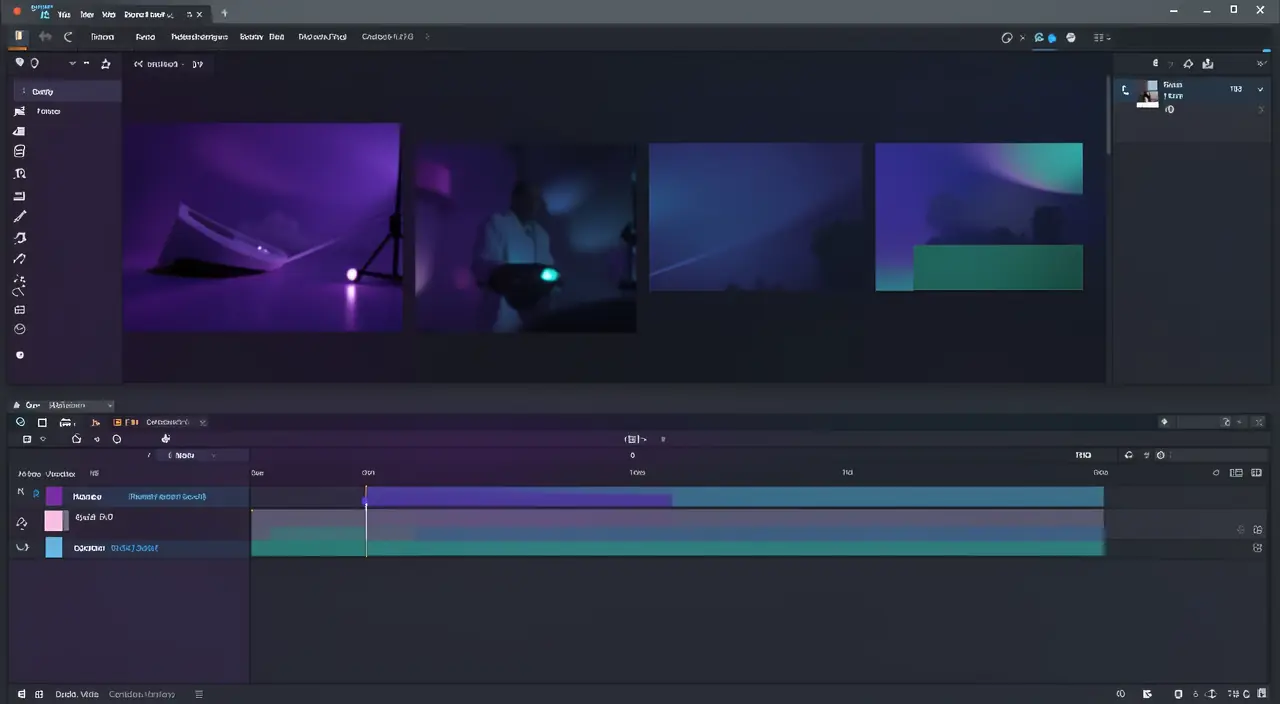Viewport: 1280px width, 704px height.
Task: Select the highlighted first row in left sidebar
Action: click(67, 91)
